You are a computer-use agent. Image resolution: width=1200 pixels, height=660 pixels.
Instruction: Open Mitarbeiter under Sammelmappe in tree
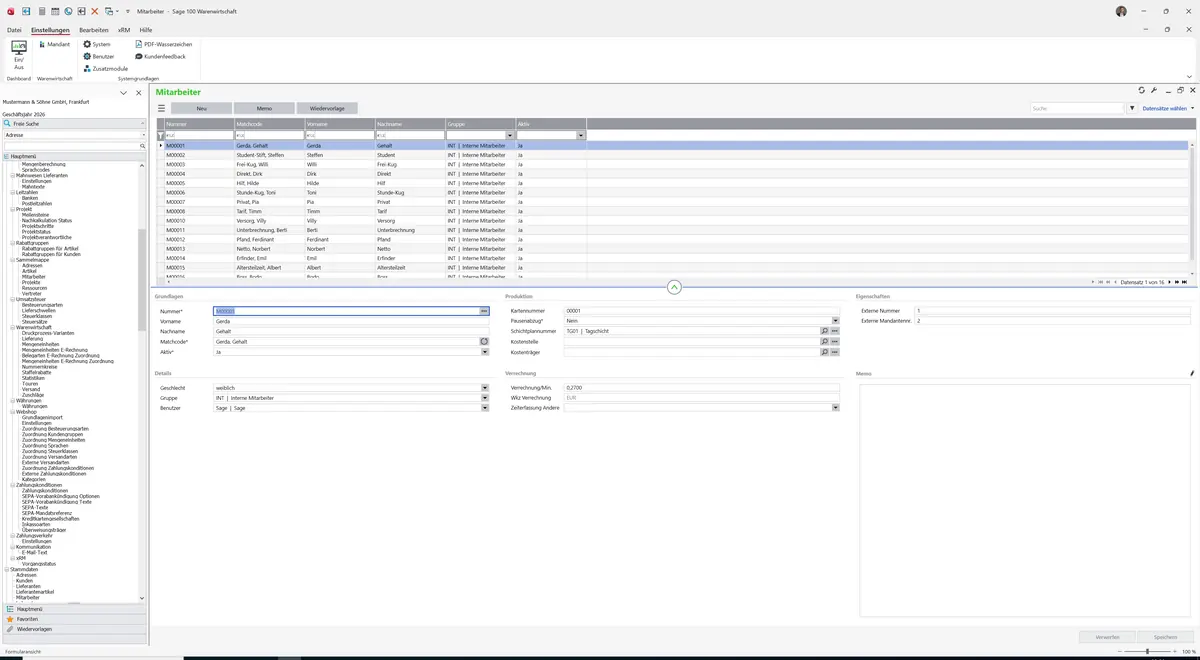click(x=34, y=277)
